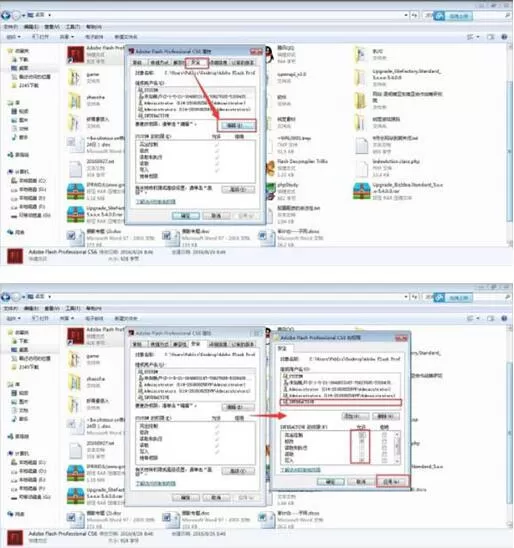The height and width of the screenshot is (548, 514).
Task: Click OK in the upper properties dialog
Action: pyautogui.click(x=186, y=216)
